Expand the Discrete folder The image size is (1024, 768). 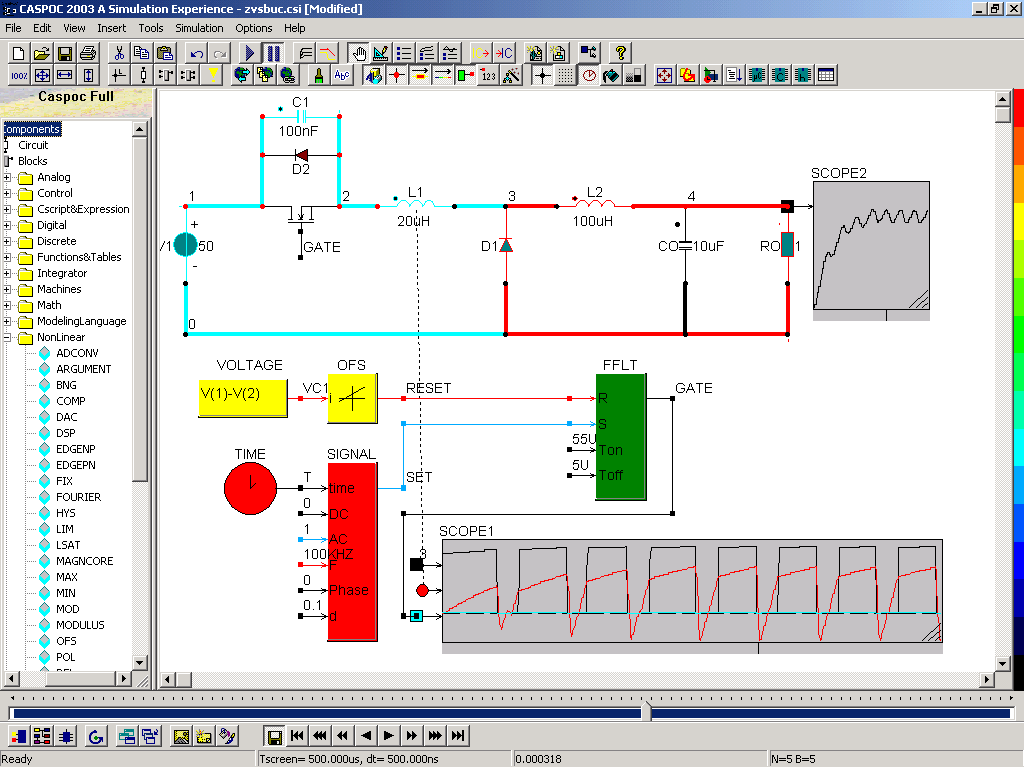(7, 241)
